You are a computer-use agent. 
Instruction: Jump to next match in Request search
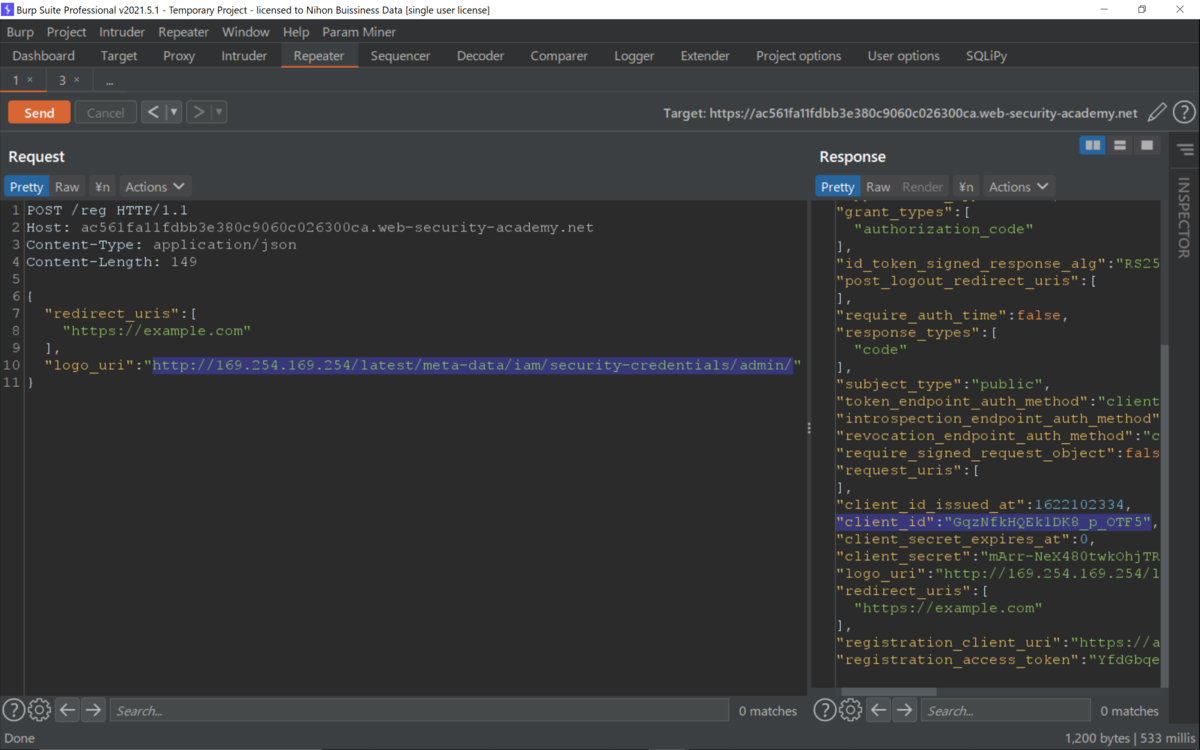click(x=93, y=710)
